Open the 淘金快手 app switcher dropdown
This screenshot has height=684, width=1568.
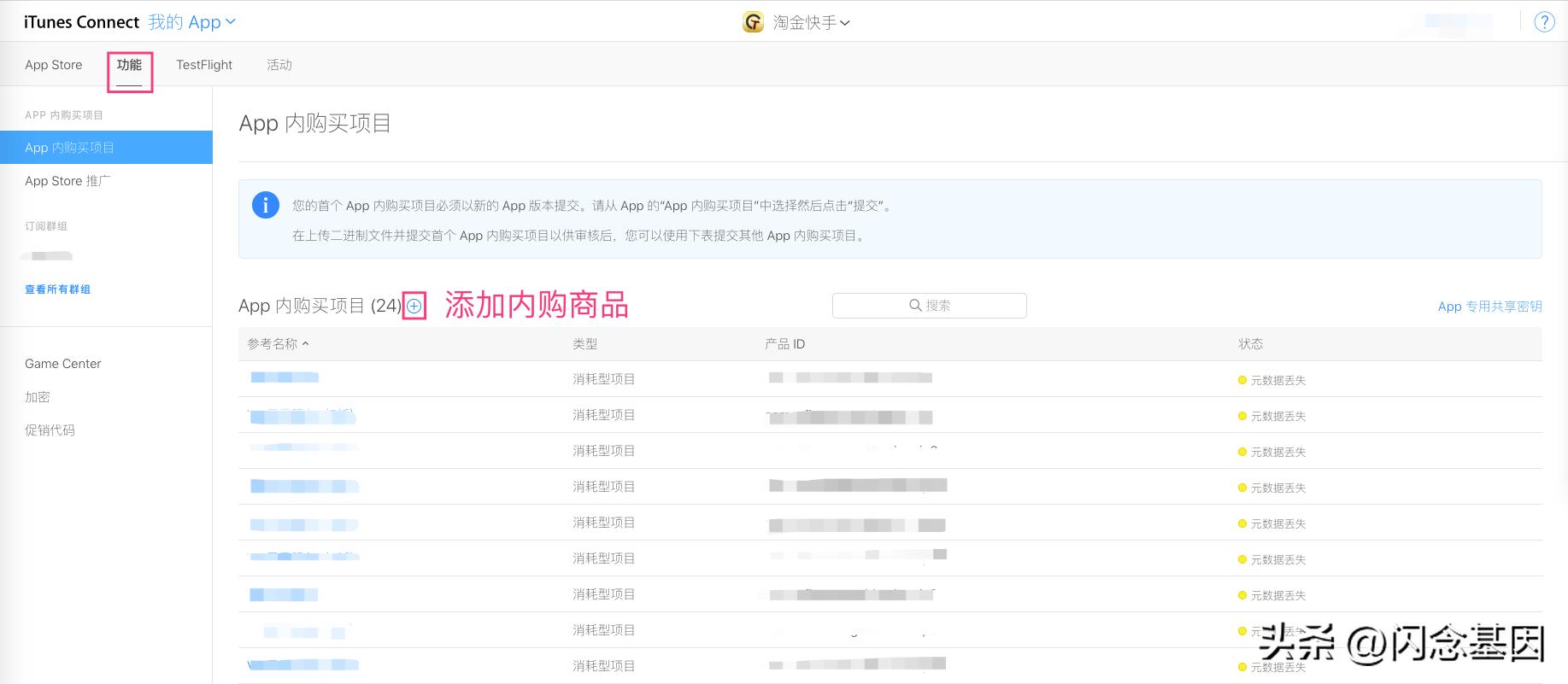click(811, 23)
